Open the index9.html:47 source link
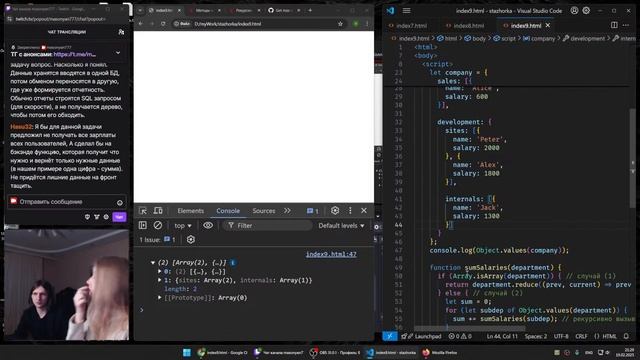 tap(331, 254)
